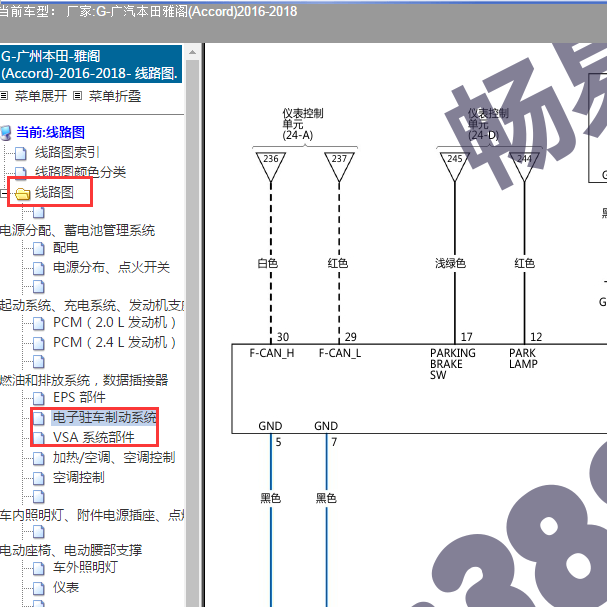607x607 pixels.
Task: Select the page icon next to 电源分布、点火开关
Action: coord(38,268)
